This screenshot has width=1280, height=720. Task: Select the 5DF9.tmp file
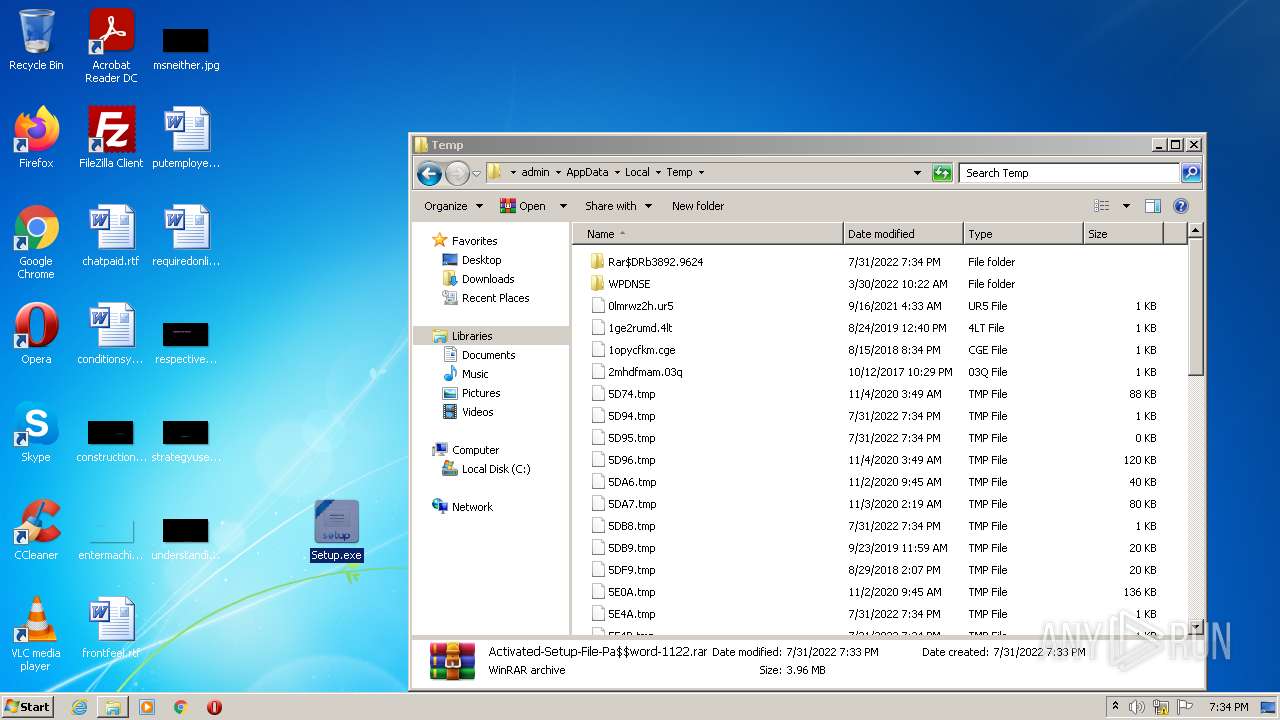pos(631,570)
